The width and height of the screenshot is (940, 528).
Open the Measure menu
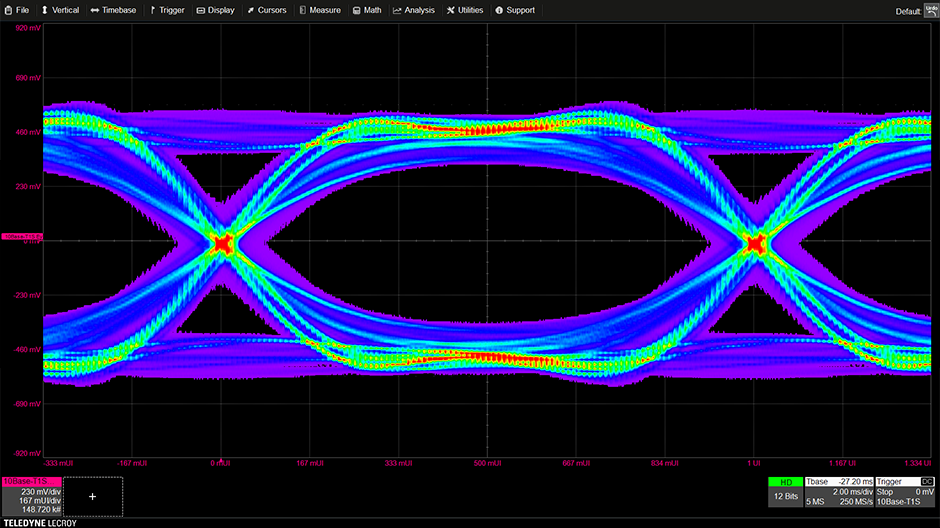(x=318, y=10)
